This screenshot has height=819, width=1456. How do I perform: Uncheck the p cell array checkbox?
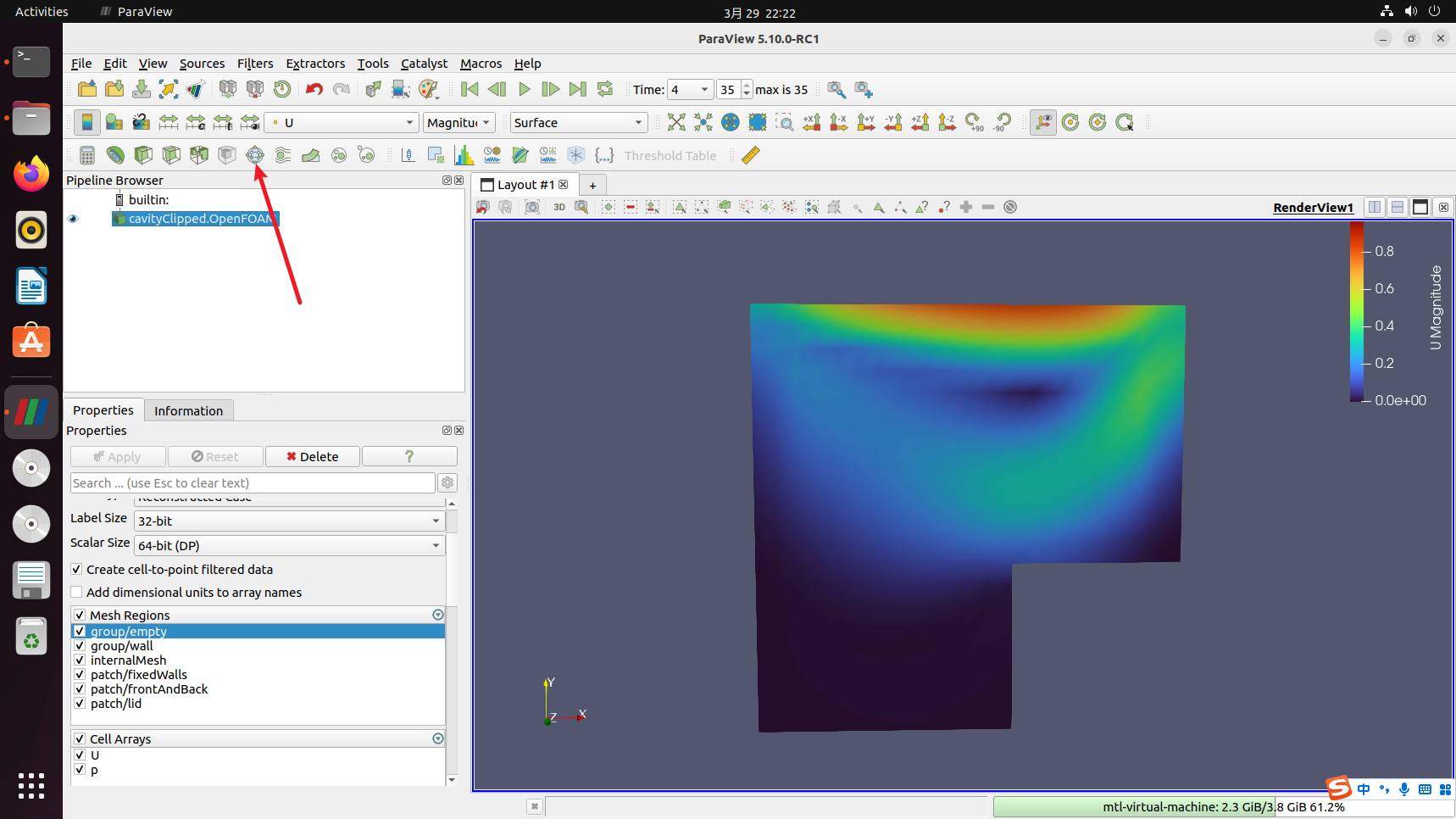pyautogui.click(x=80, y=770)
